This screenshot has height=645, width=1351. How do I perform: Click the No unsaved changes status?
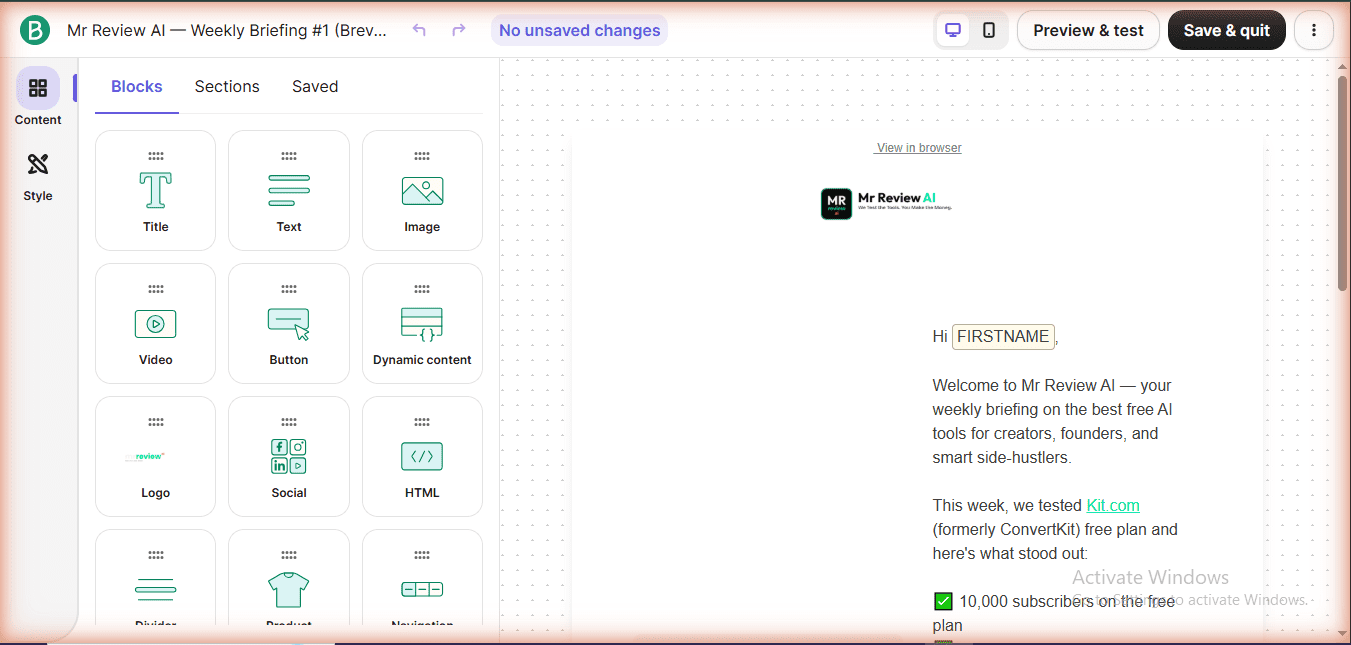pos(579,30)
